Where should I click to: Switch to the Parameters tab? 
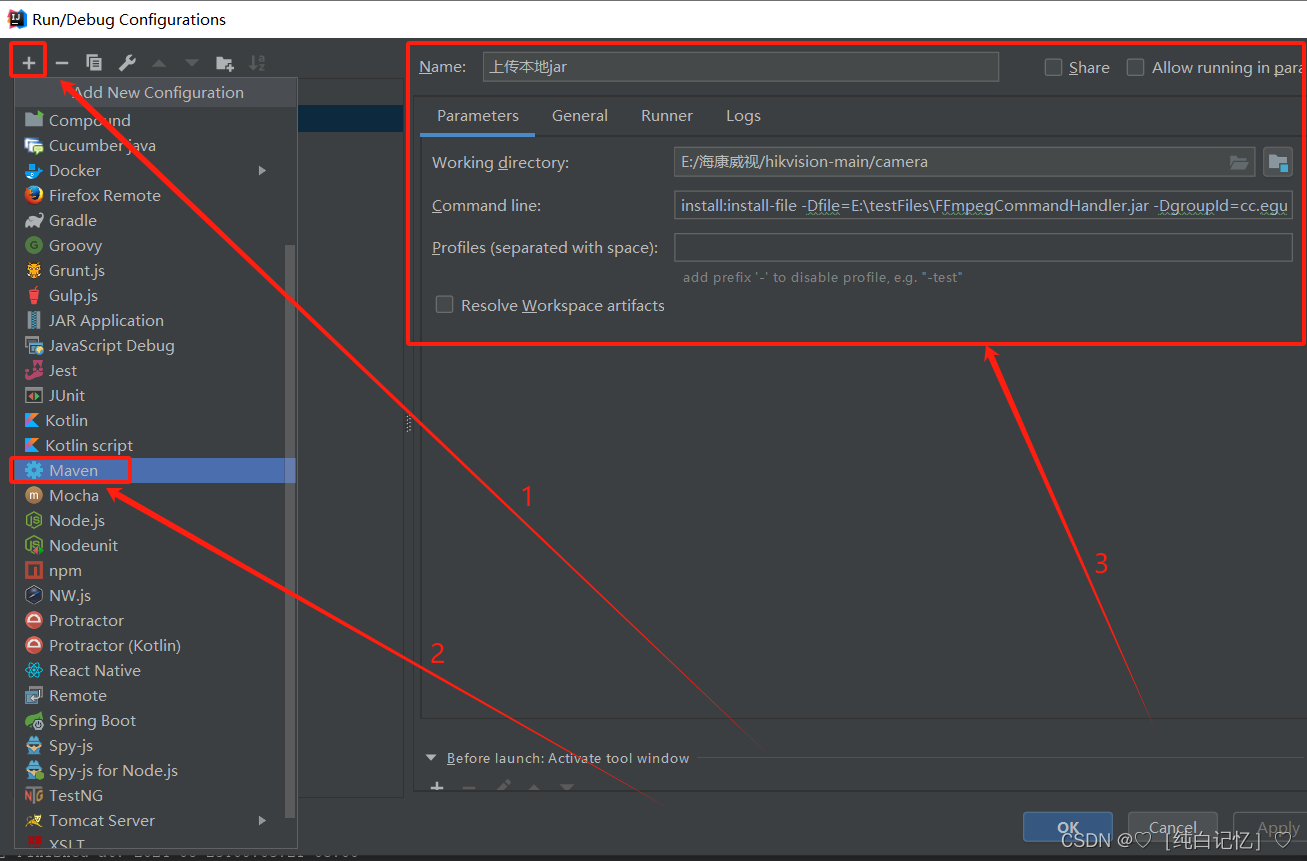click(478, 116)
